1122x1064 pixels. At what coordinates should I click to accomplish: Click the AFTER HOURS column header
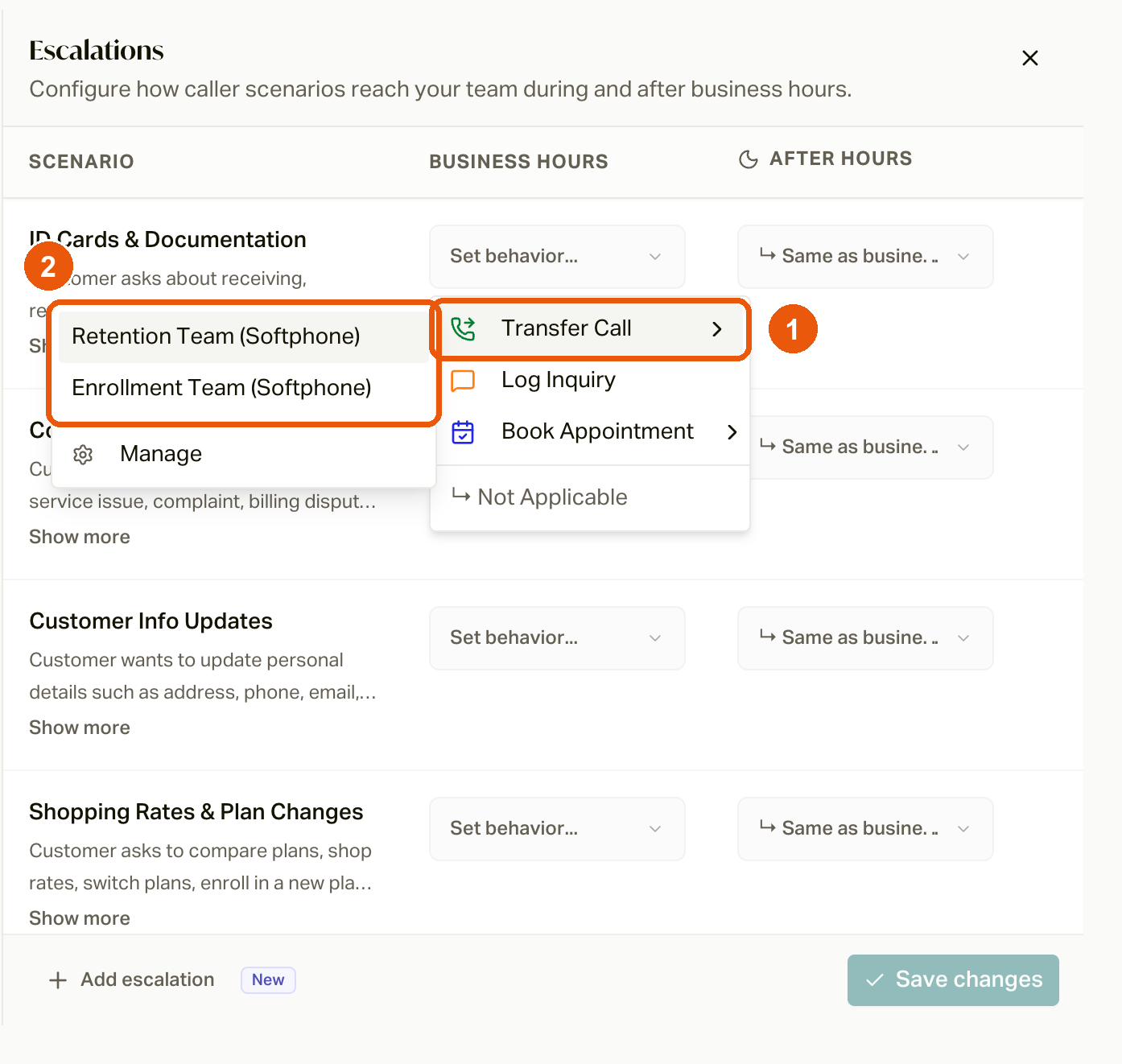click(x=841, y=159)
